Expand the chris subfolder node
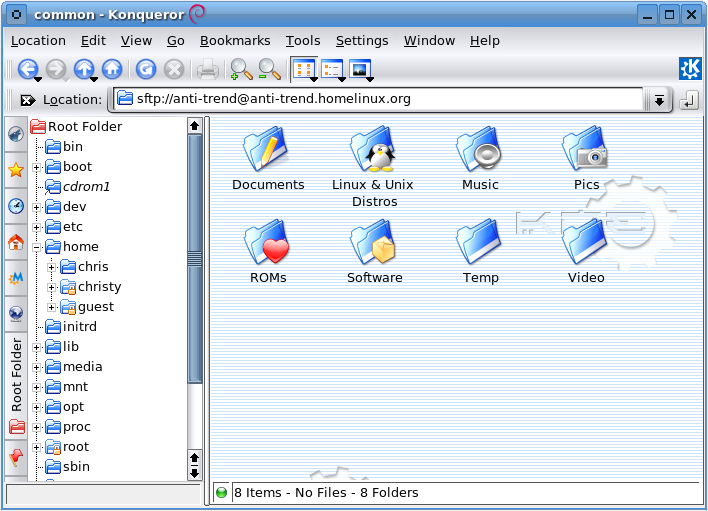Screen dimensions: 708x511 click(51, 267)
